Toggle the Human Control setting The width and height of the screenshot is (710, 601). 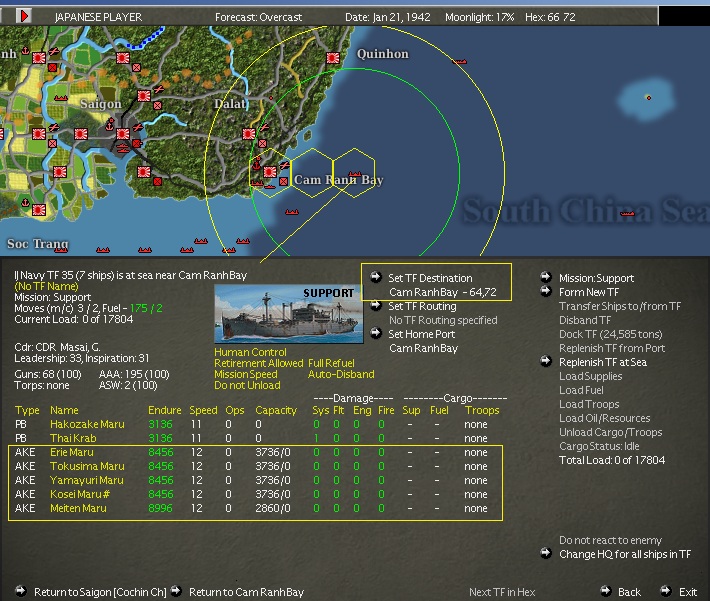(x=248, y=352)
